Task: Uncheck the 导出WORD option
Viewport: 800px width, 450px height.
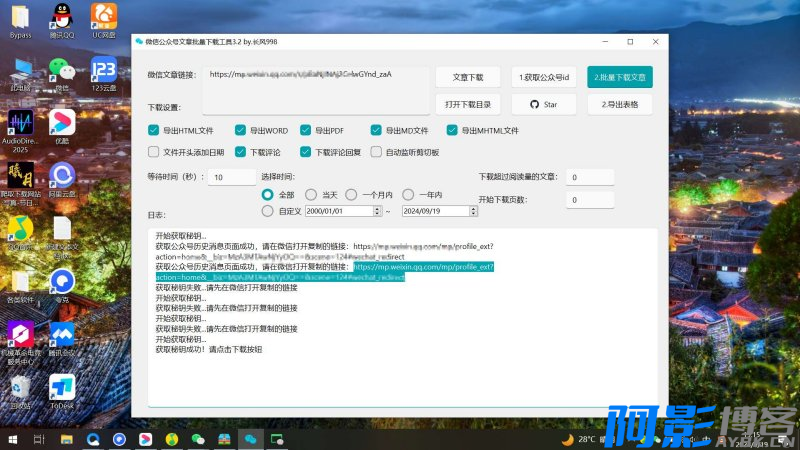Action: coord(240,130)
